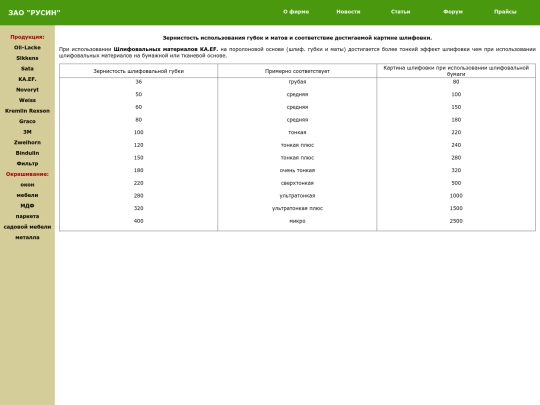This screenshot has width=540, height=405.
Task: Open the 'Статьи' section
Action: point(401,12)
